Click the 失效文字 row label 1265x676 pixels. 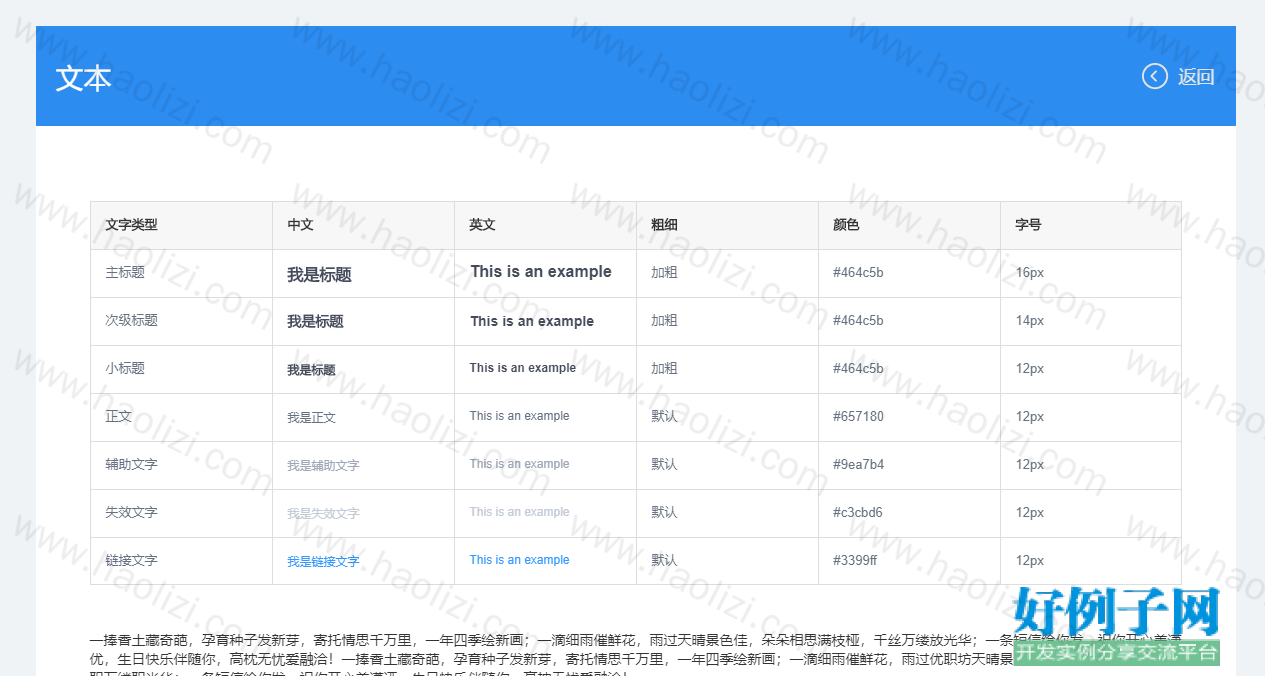coord(131,512)
